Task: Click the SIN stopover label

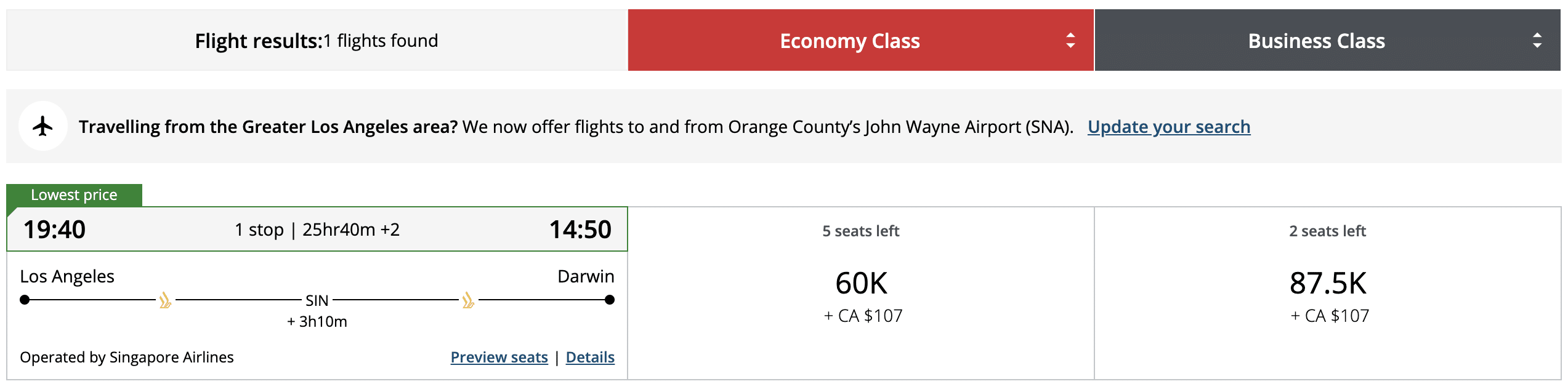Action: point(317,300)
